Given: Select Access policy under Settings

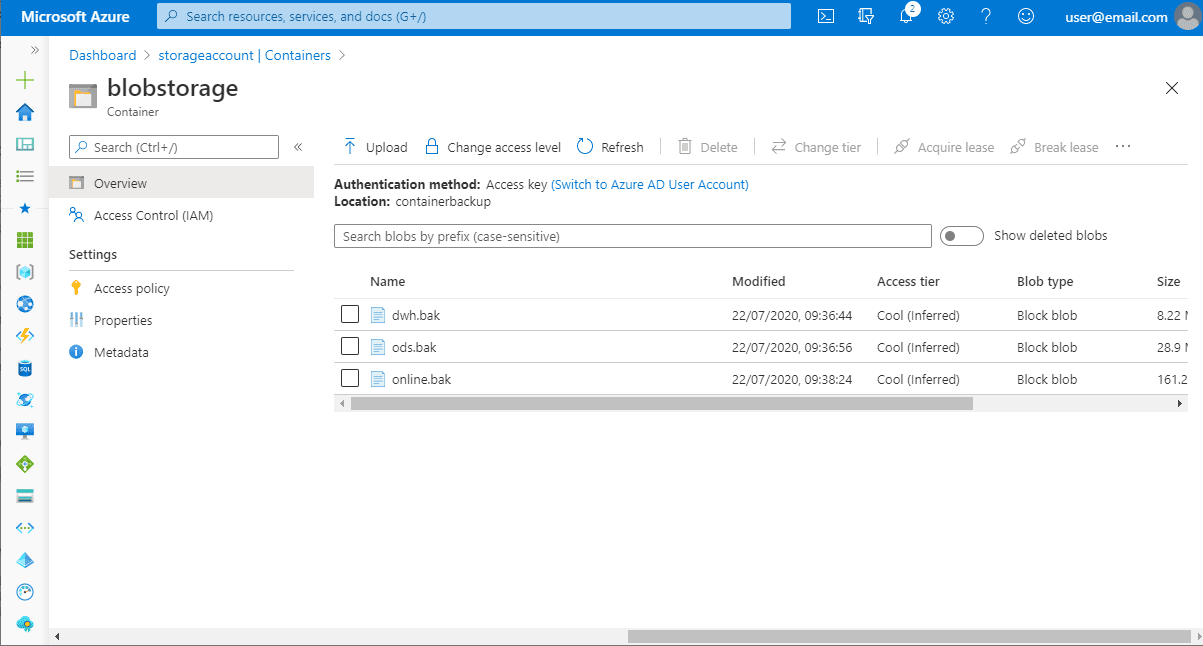Looking at the screenshot, I should 132,288.
